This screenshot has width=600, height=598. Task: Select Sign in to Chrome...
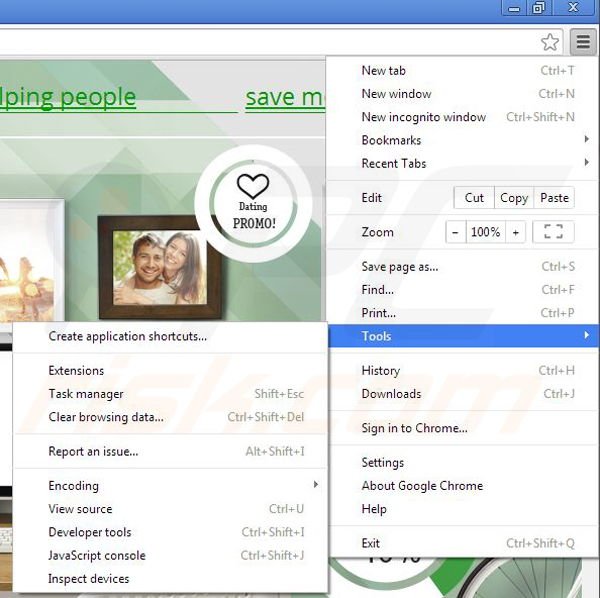(x=464, y=428)
